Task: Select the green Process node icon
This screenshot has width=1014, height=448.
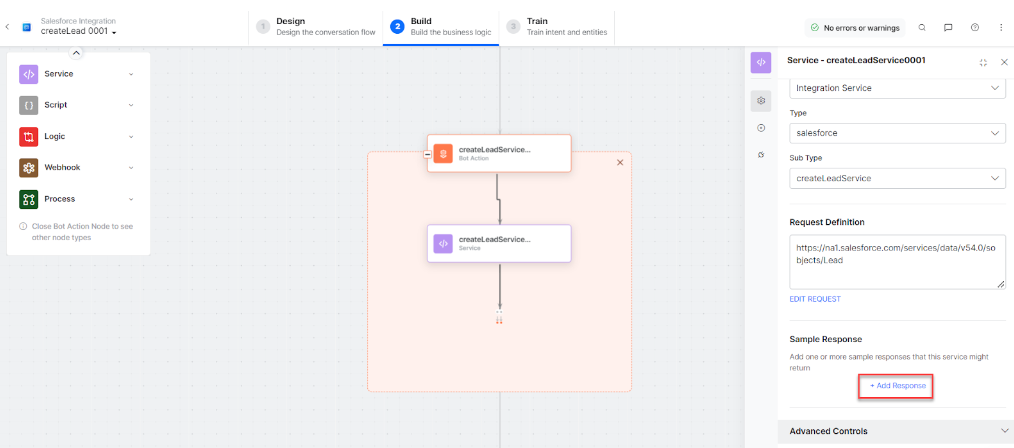Action: (x=28, y=199)
